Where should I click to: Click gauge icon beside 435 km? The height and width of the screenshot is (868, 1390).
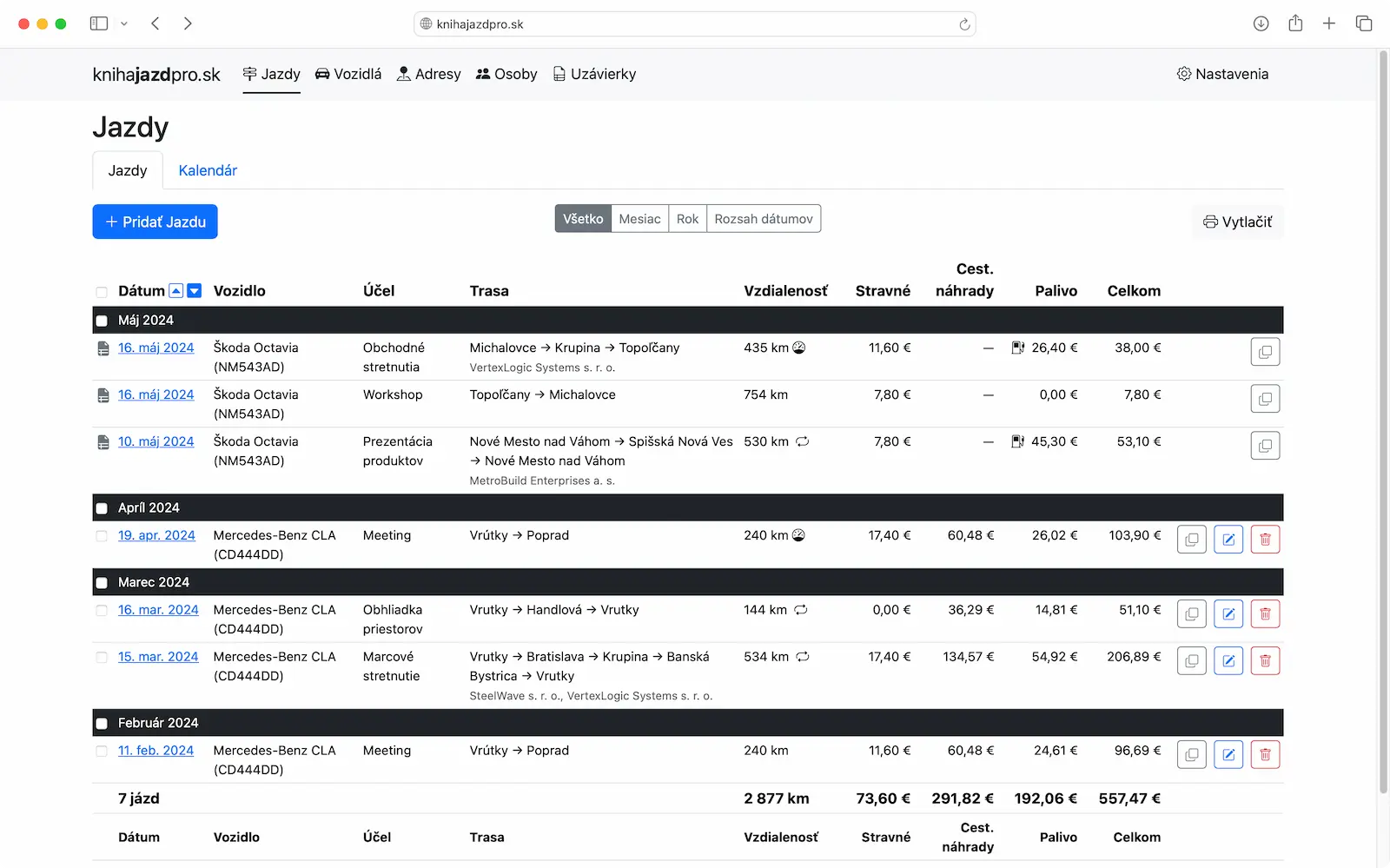tap(799, 348)
